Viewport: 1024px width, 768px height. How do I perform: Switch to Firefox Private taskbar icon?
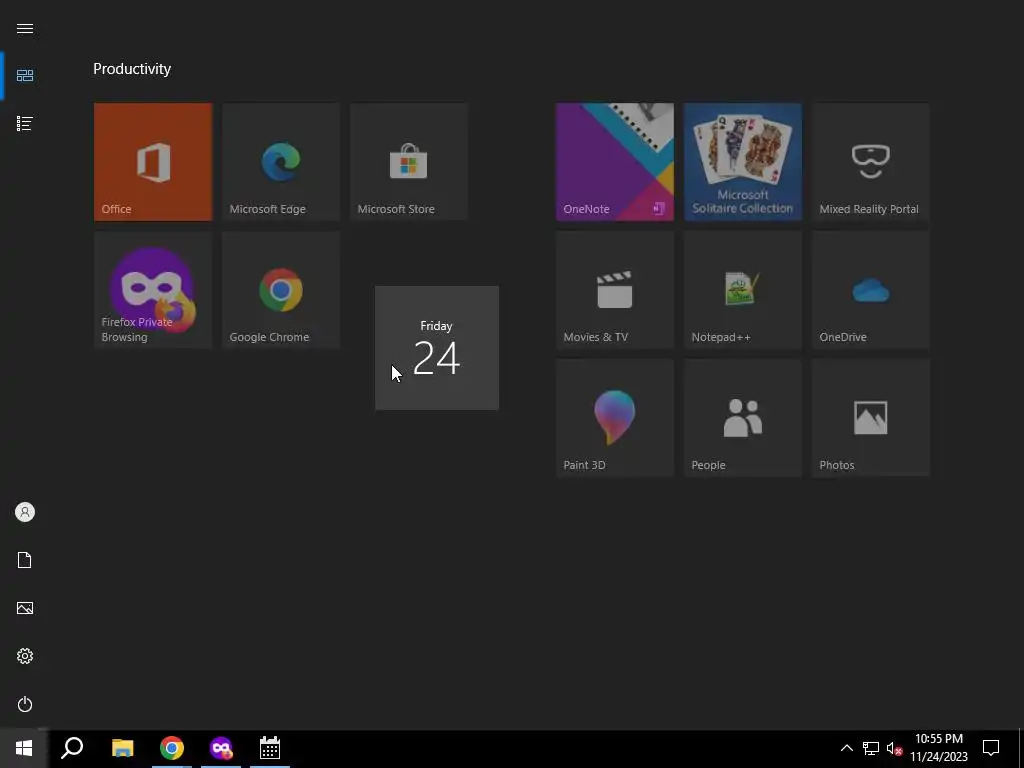(221, 748)
